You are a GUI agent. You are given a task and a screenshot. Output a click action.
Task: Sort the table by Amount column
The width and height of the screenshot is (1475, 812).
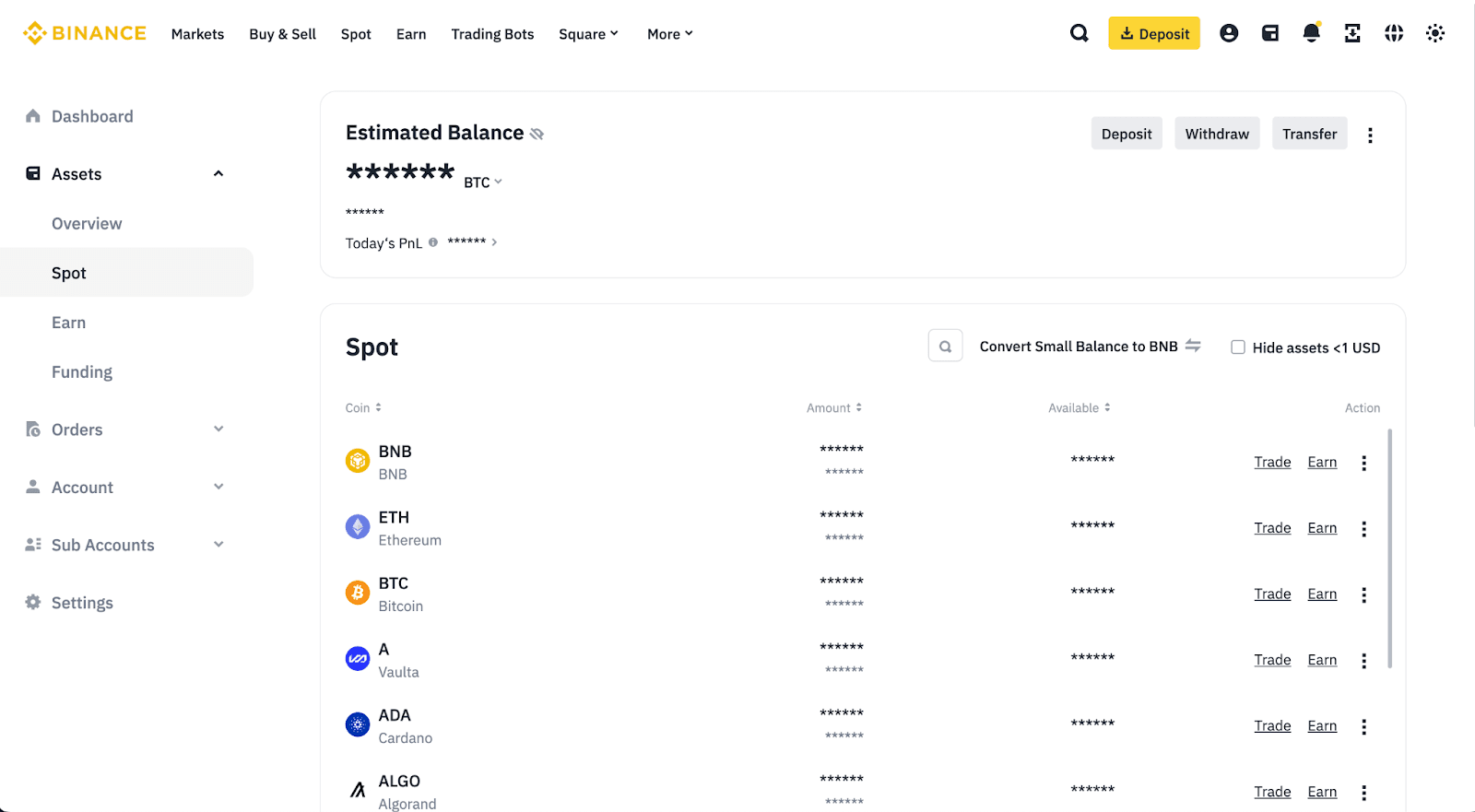pyautogui.click(x=834, y=407)
